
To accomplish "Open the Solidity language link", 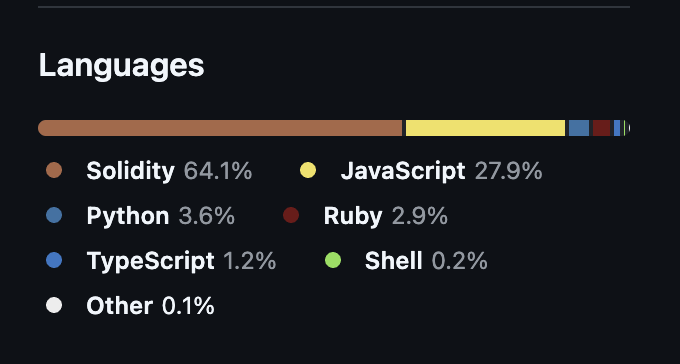I will (x=149, y=171).
